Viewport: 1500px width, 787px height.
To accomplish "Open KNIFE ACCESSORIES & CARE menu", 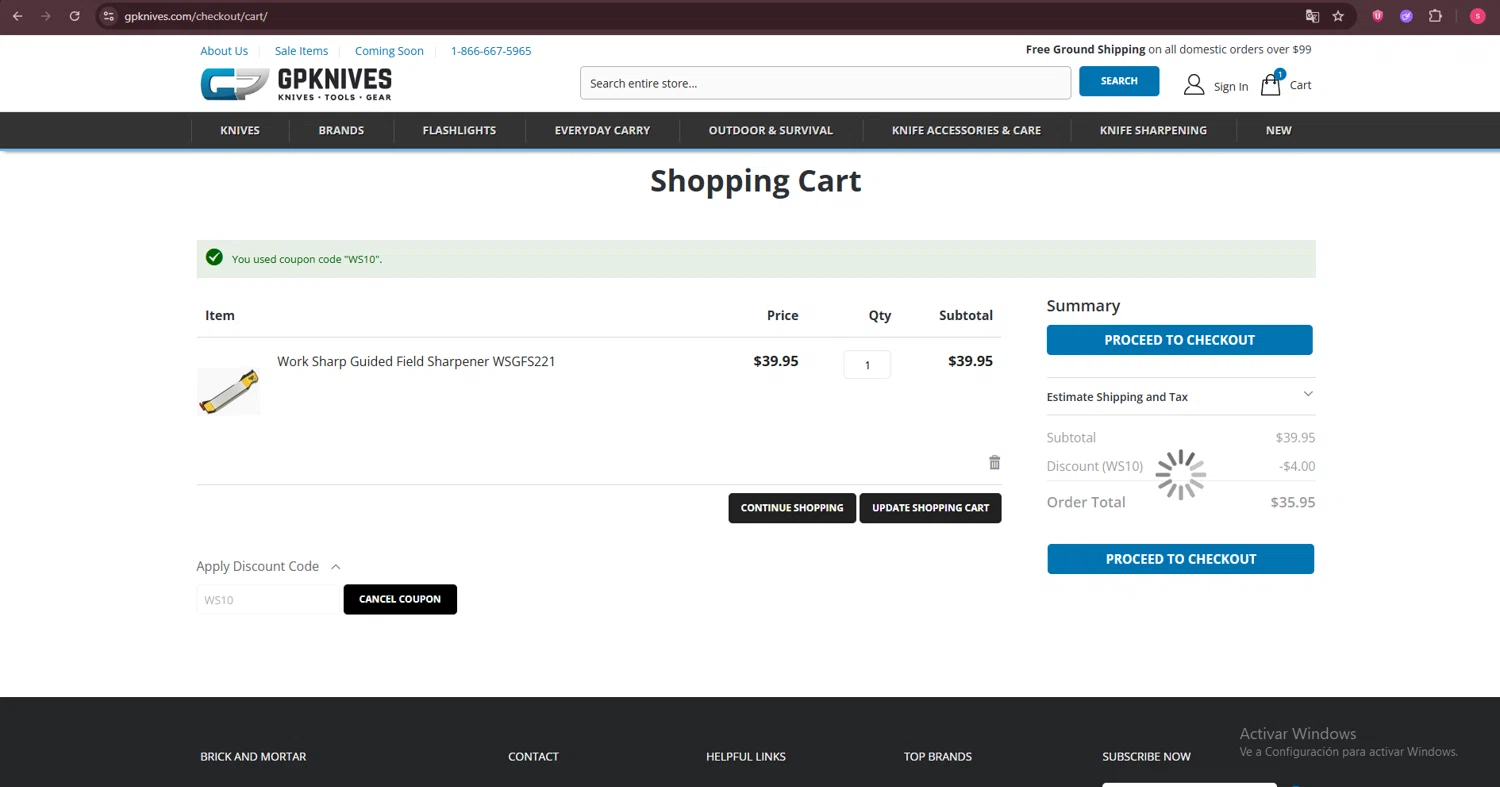I will coord(966,130).
